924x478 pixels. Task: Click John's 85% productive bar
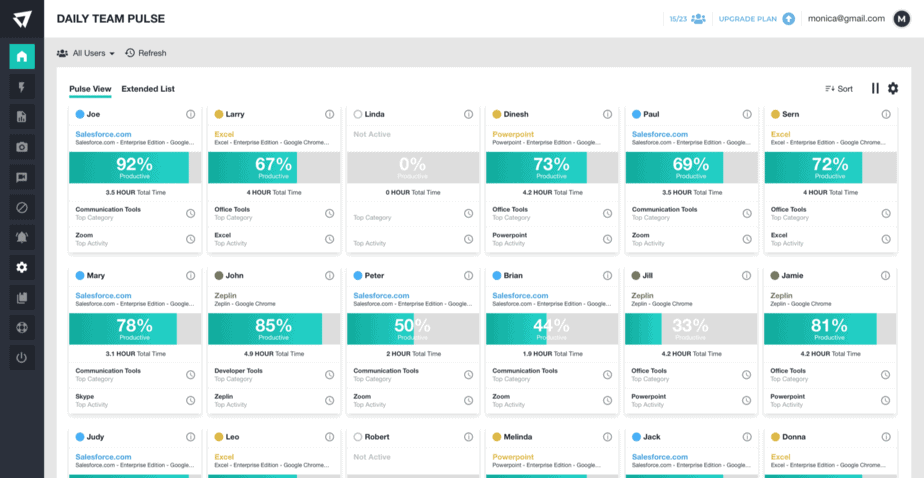274,329
